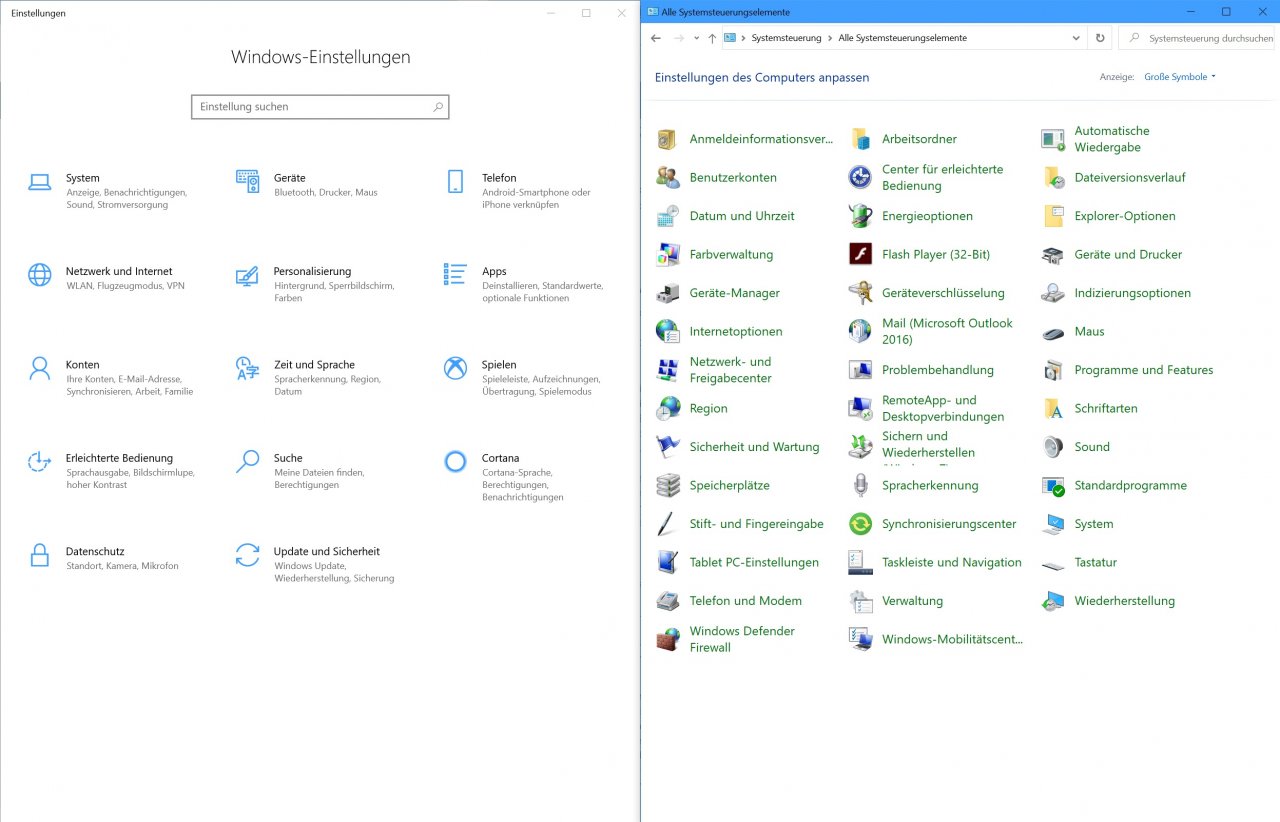The width and height of the screenshot is (1280, 822).
Task: Go up one level in Control Panel
Action: coord(712,38)
